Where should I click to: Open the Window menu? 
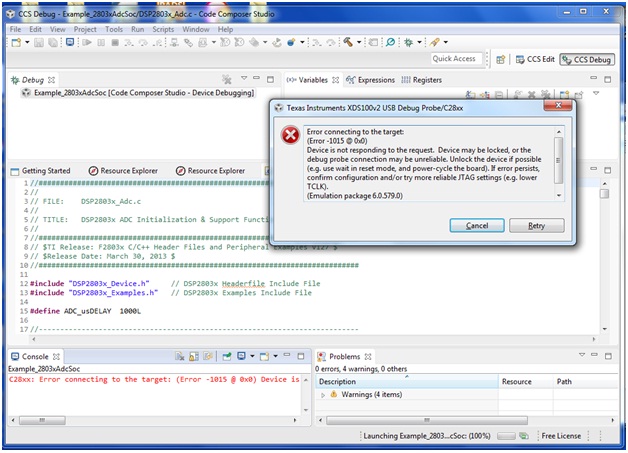tap(196, 29)
